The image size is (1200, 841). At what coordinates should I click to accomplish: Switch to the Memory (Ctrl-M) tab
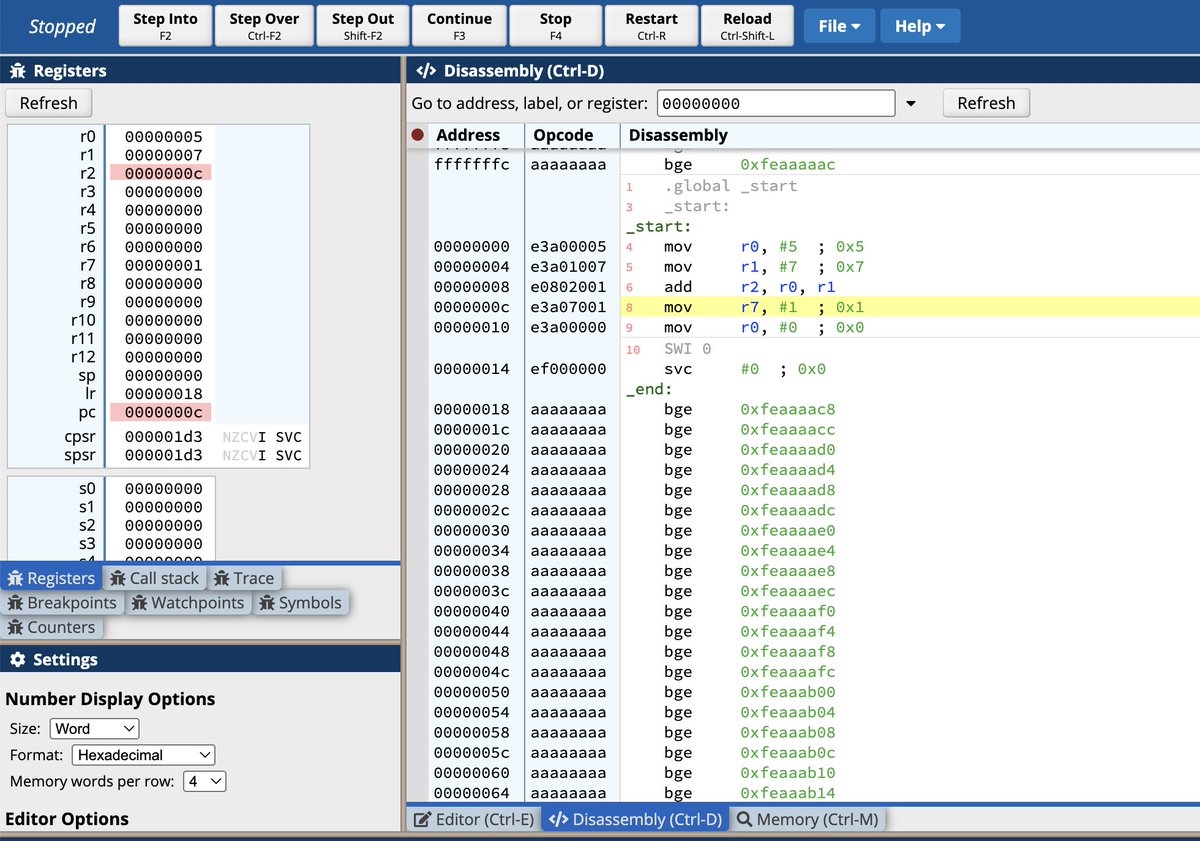pos(807,819)
